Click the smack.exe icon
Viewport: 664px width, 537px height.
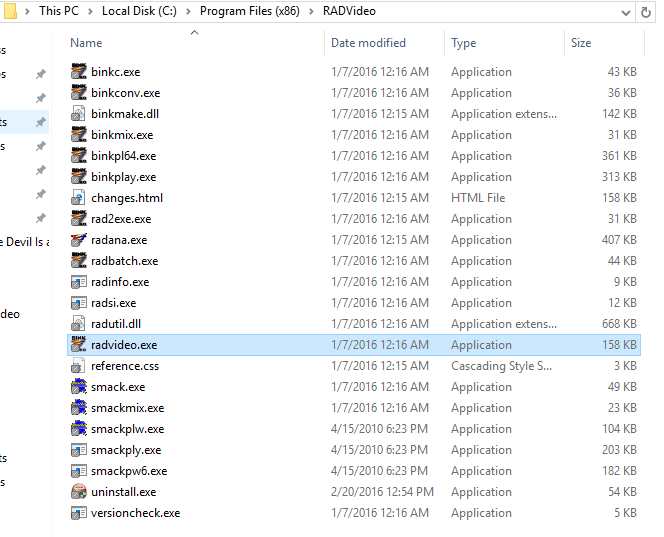point(79,387)
